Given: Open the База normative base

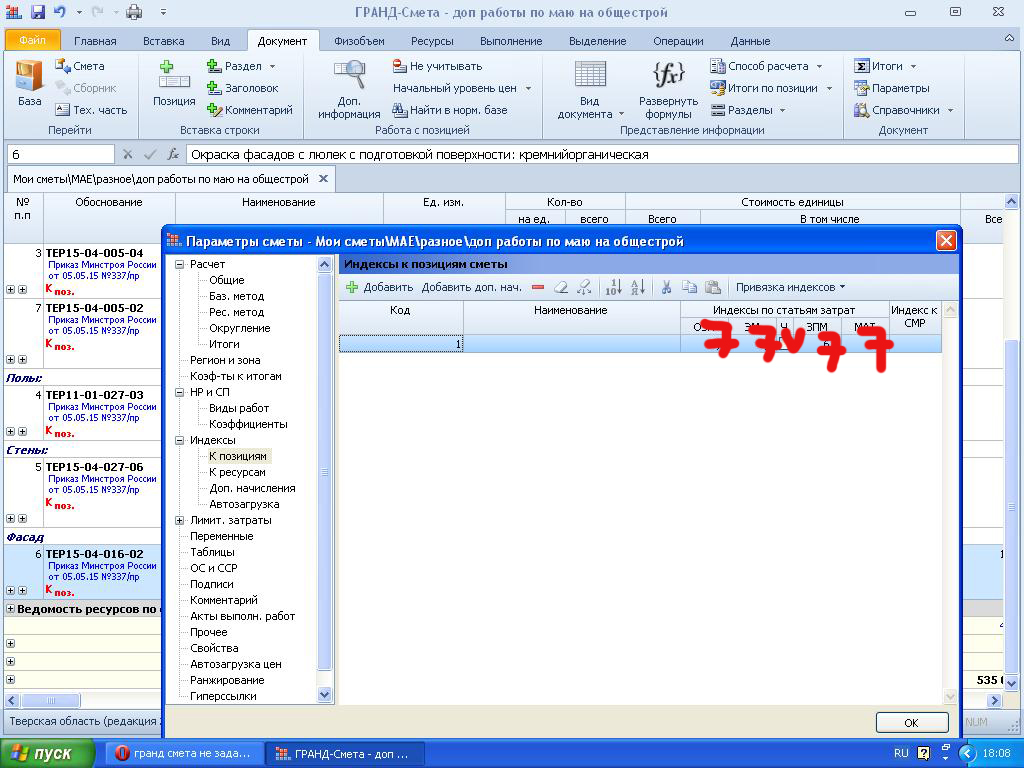Looking at the screenshot, I should tap(29, 83).
